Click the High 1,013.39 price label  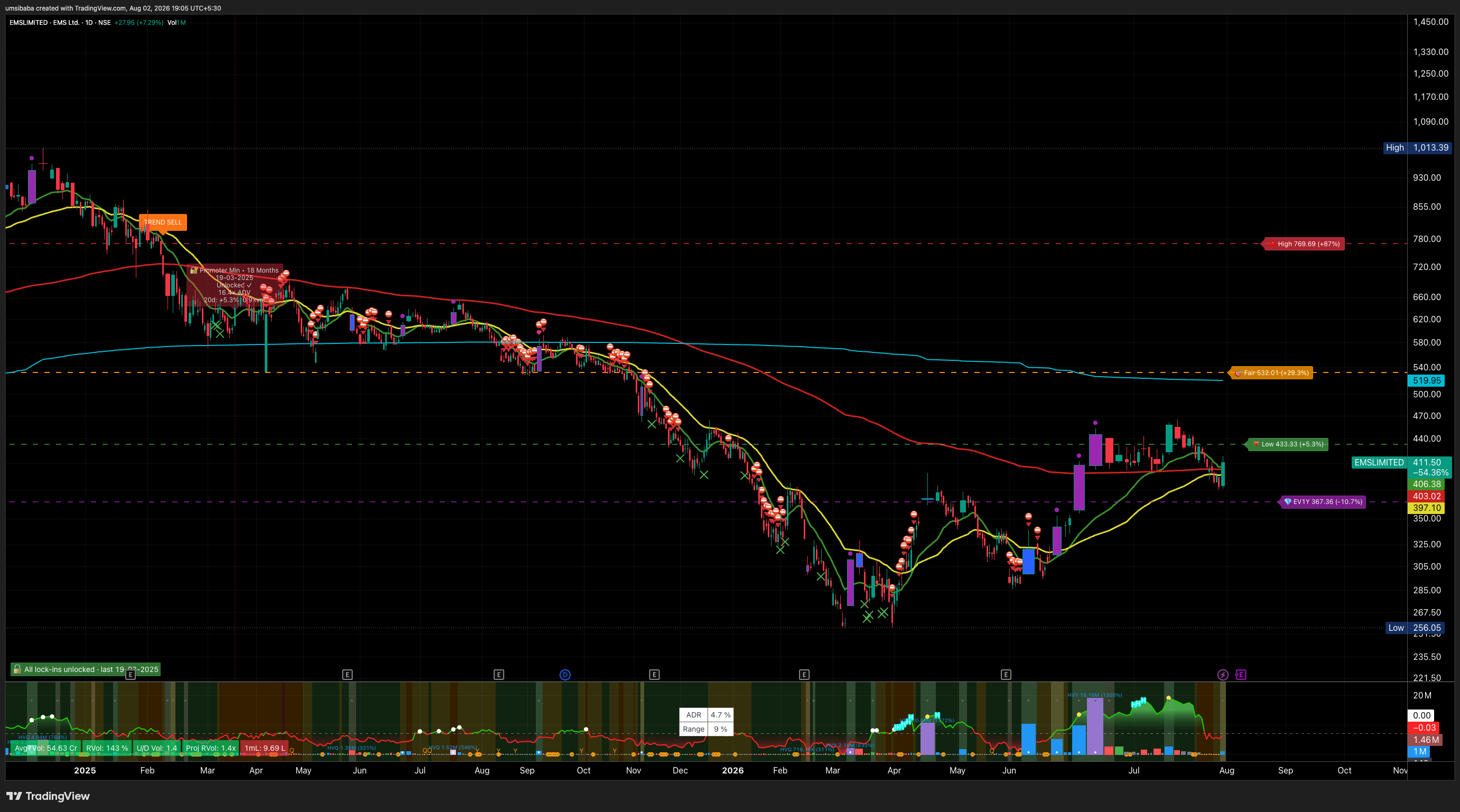pos(1417,147)
